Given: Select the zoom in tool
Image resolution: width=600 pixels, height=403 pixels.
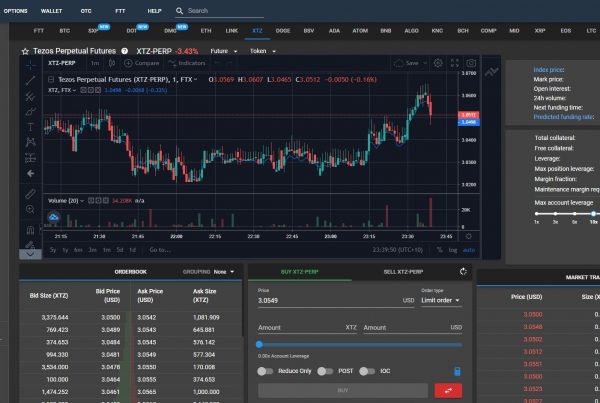Looking at the screenshot, I should pos(31,209).
